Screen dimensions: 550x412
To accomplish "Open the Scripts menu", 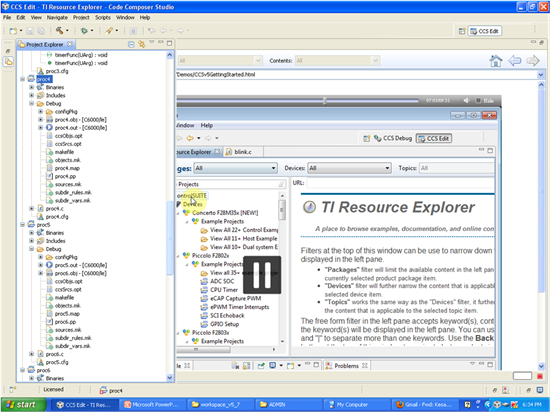I will tap(102, 18).
